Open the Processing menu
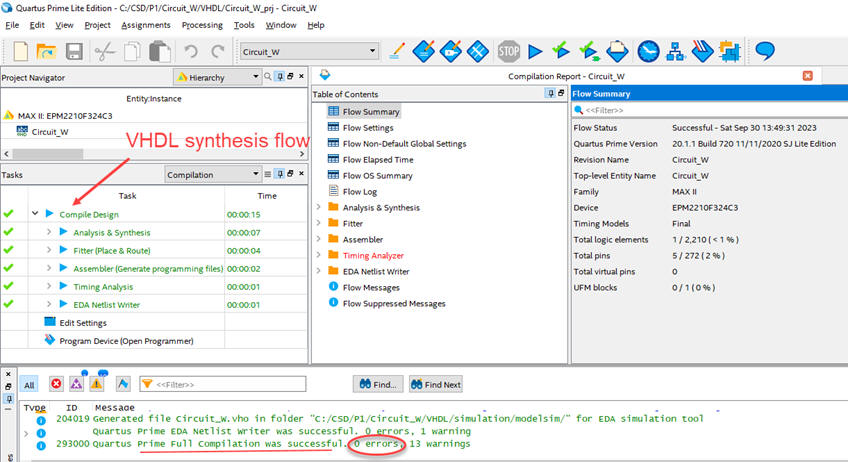The image size is (848, 462). [x=202, y=25]
